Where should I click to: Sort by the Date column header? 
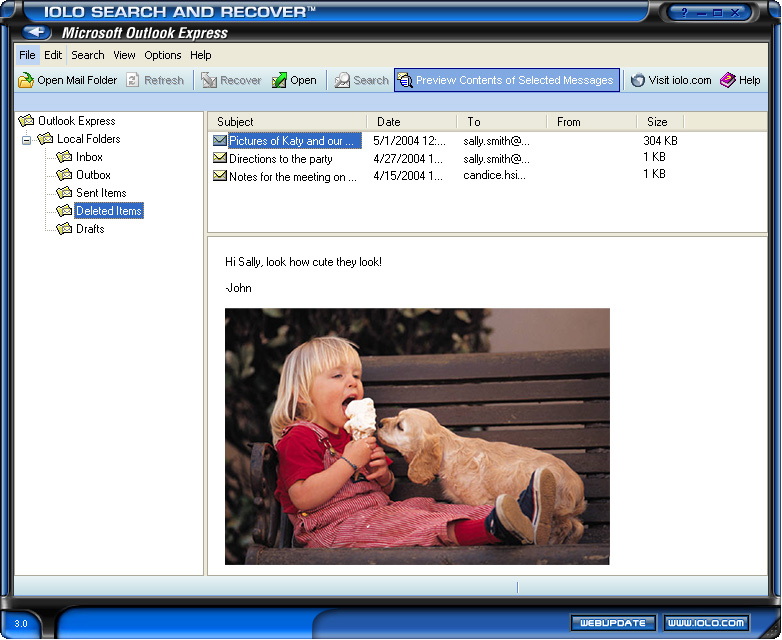click(412, 122)
